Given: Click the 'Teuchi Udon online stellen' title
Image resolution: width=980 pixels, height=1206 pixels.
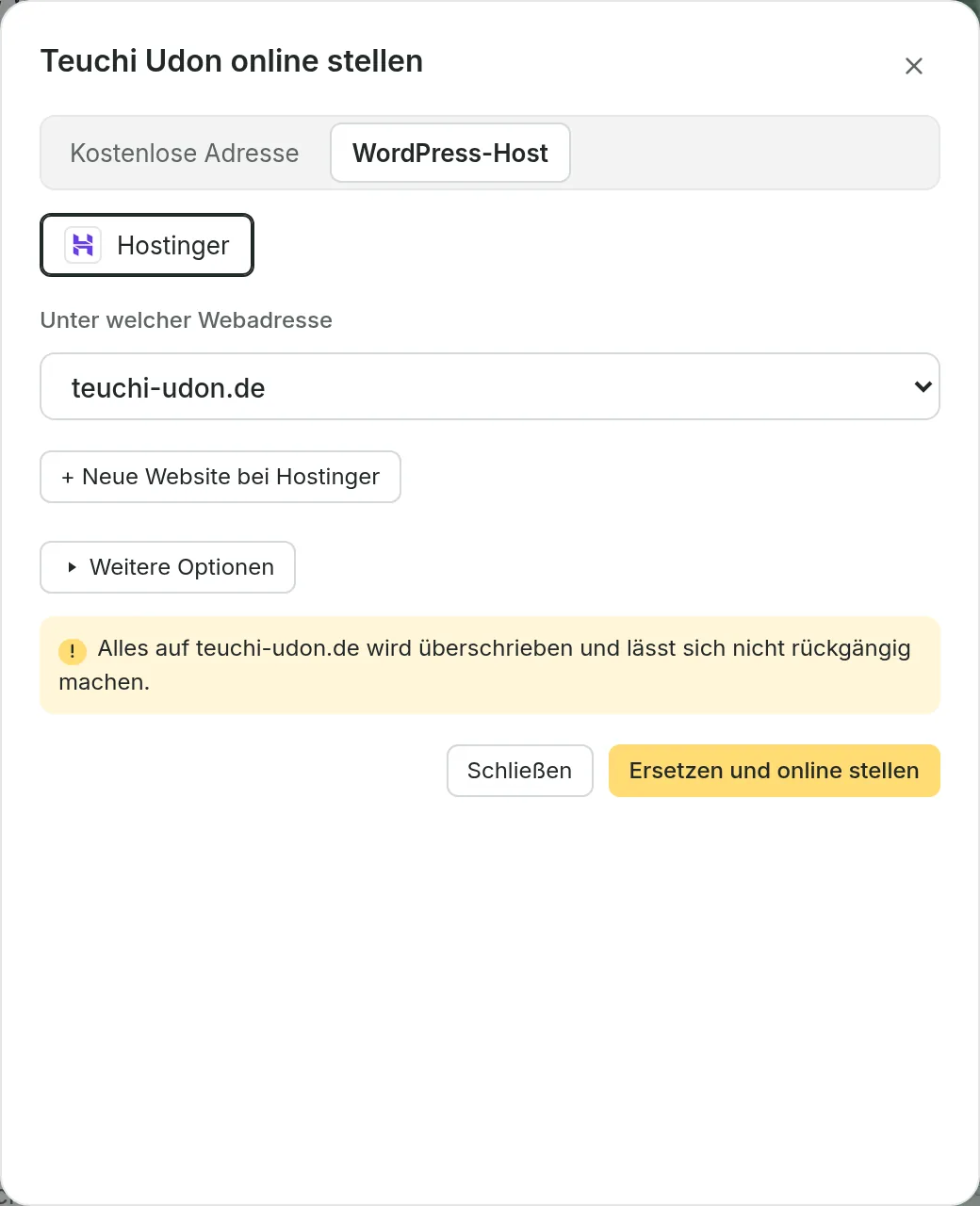Looking at the screenshot, I should [232, 61].
